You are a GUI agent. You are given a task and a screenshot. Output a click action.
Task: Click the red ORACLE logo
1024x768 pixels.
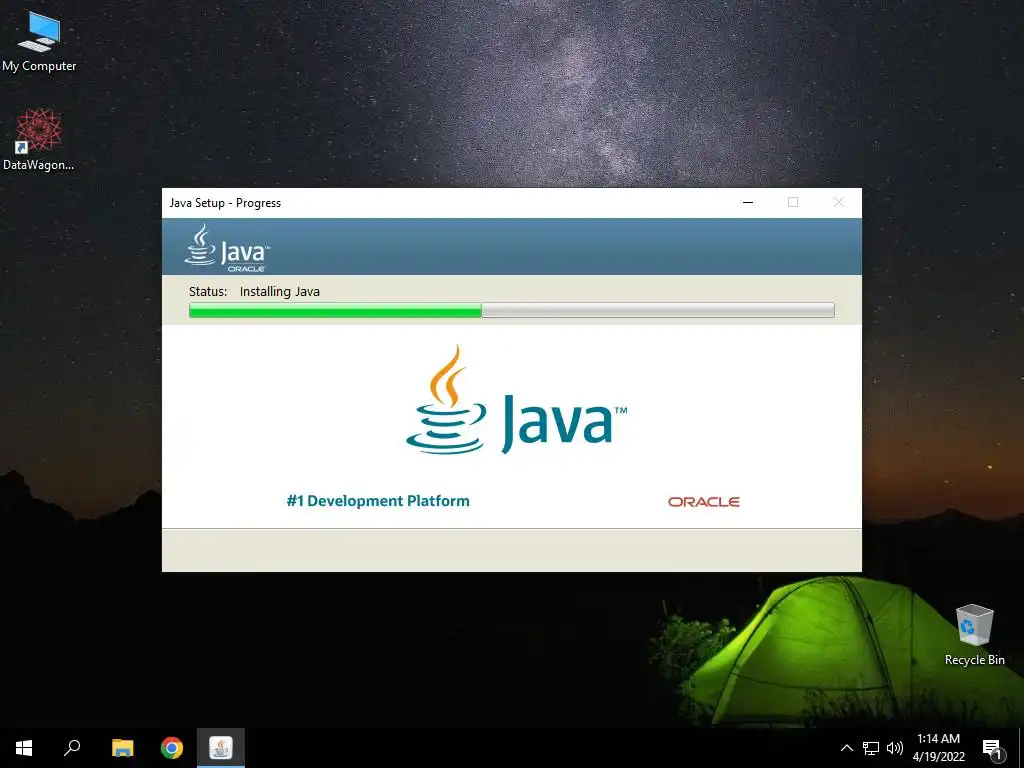coord(703,502)
